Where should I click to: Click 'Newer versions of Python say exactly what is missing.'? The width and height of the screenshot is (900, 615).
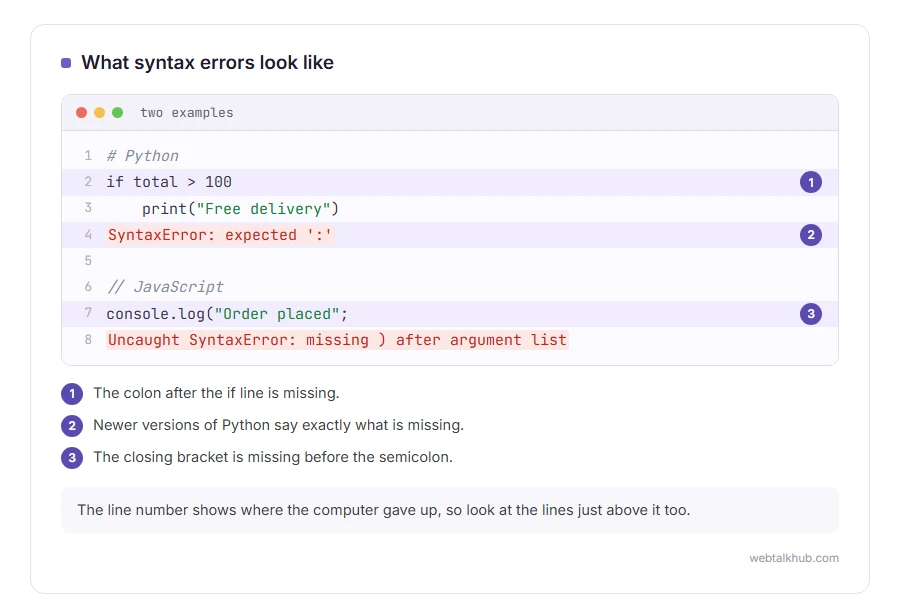pos(278,426)
